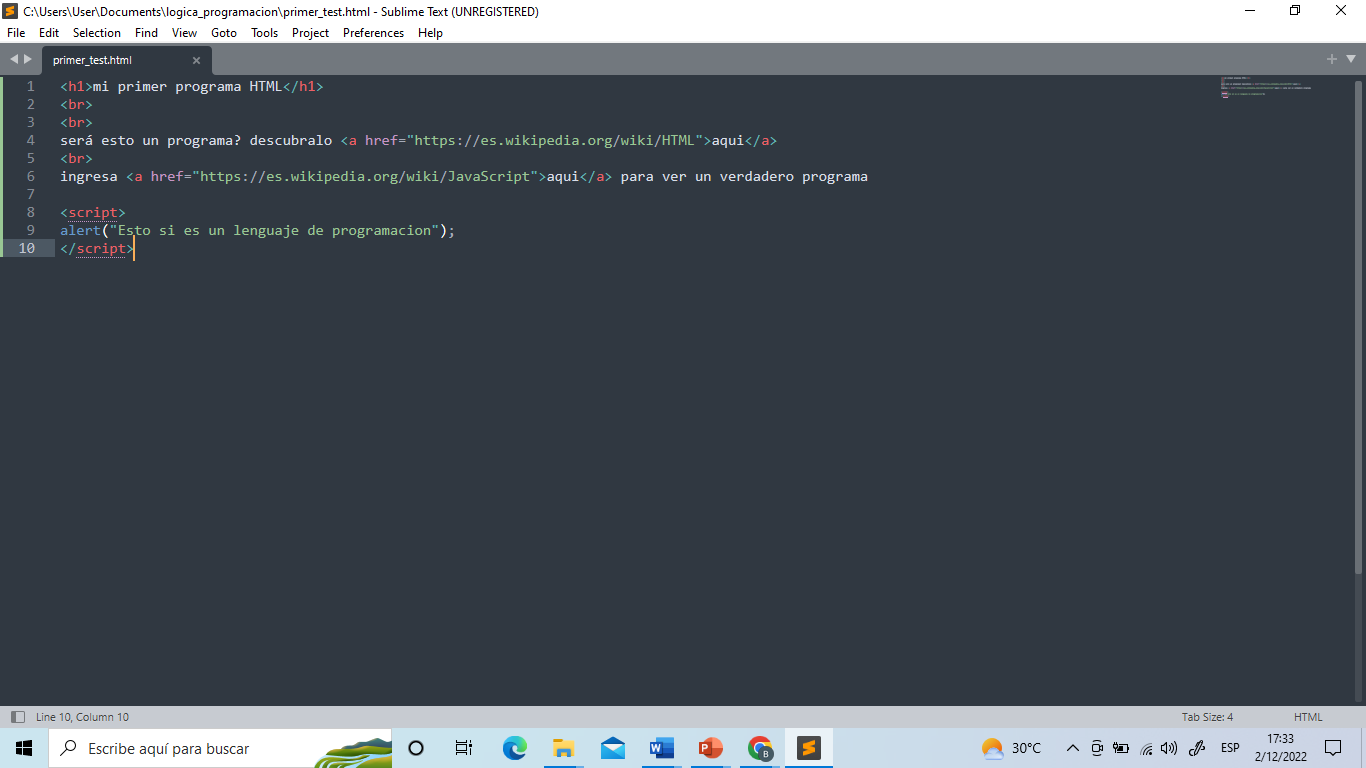Toggle the Sublime Text side bar icon
1366x768 pixels.
(17, 717)
